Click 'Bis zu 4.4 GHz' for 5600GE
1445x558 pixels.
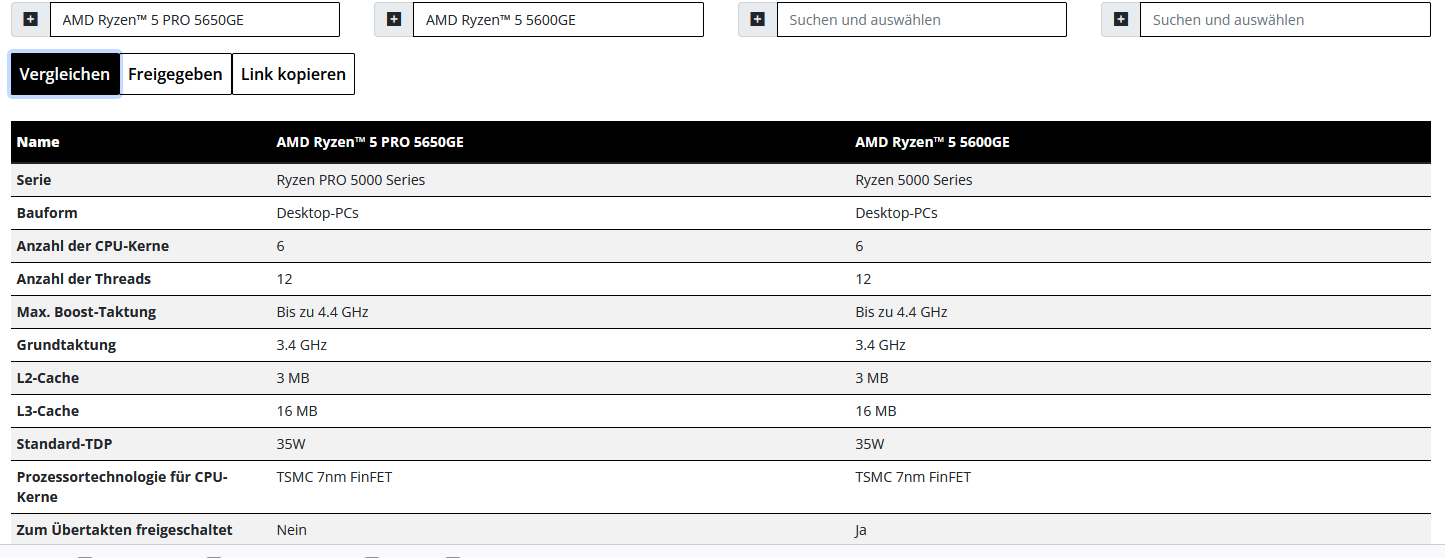902,312
